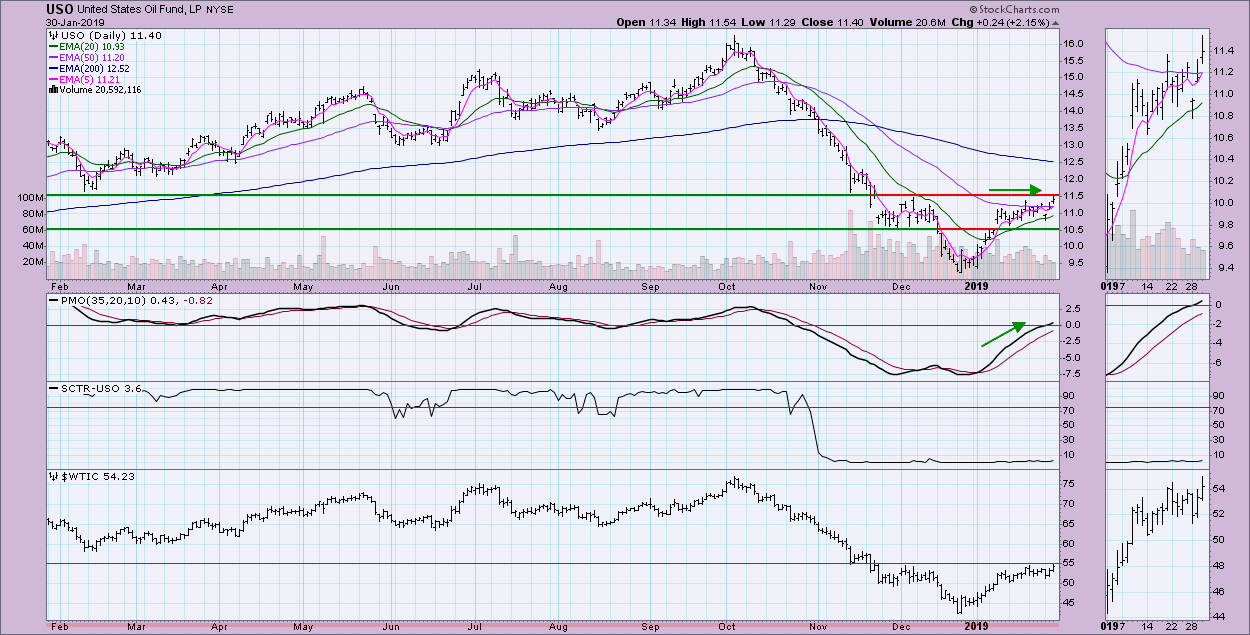1250x635 pixels.
Task: Click the USO price zoom thumbnail panel
Action: pos(1157,152)
